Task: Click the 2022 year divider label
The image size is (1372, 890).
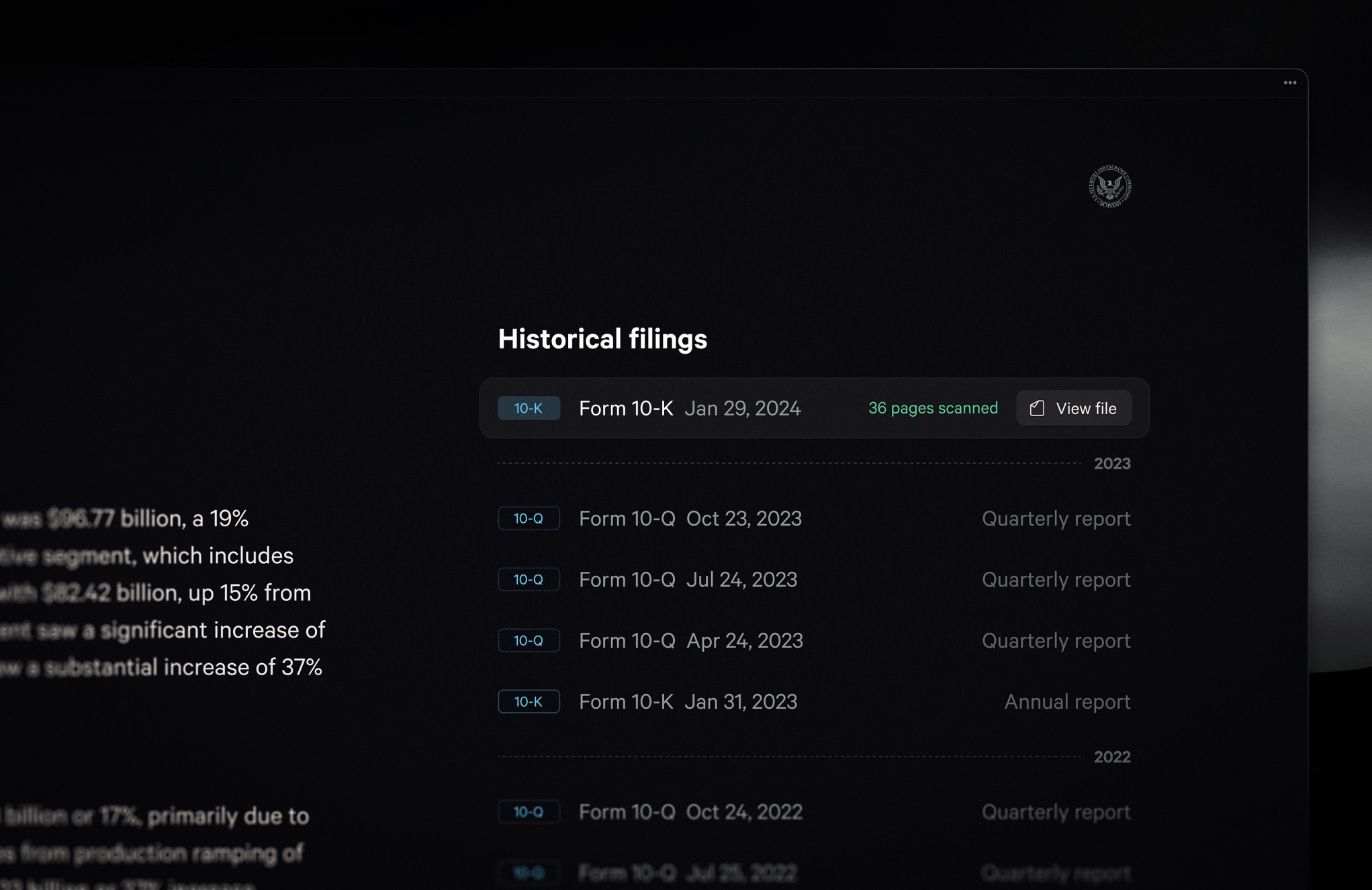Action: (x=1112, y=757)
